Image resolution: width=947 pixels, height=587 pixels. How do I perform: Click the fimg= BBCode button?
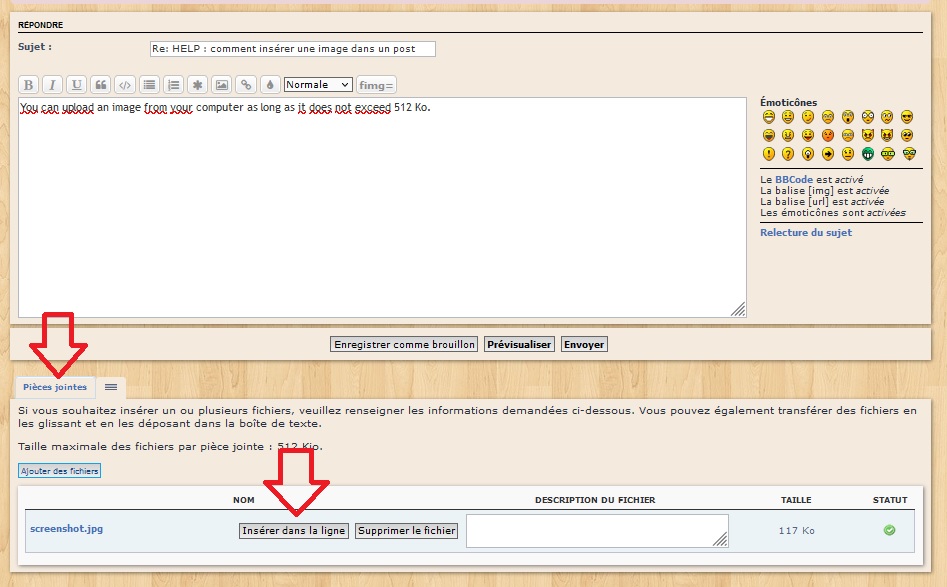(x=376, y=85)
